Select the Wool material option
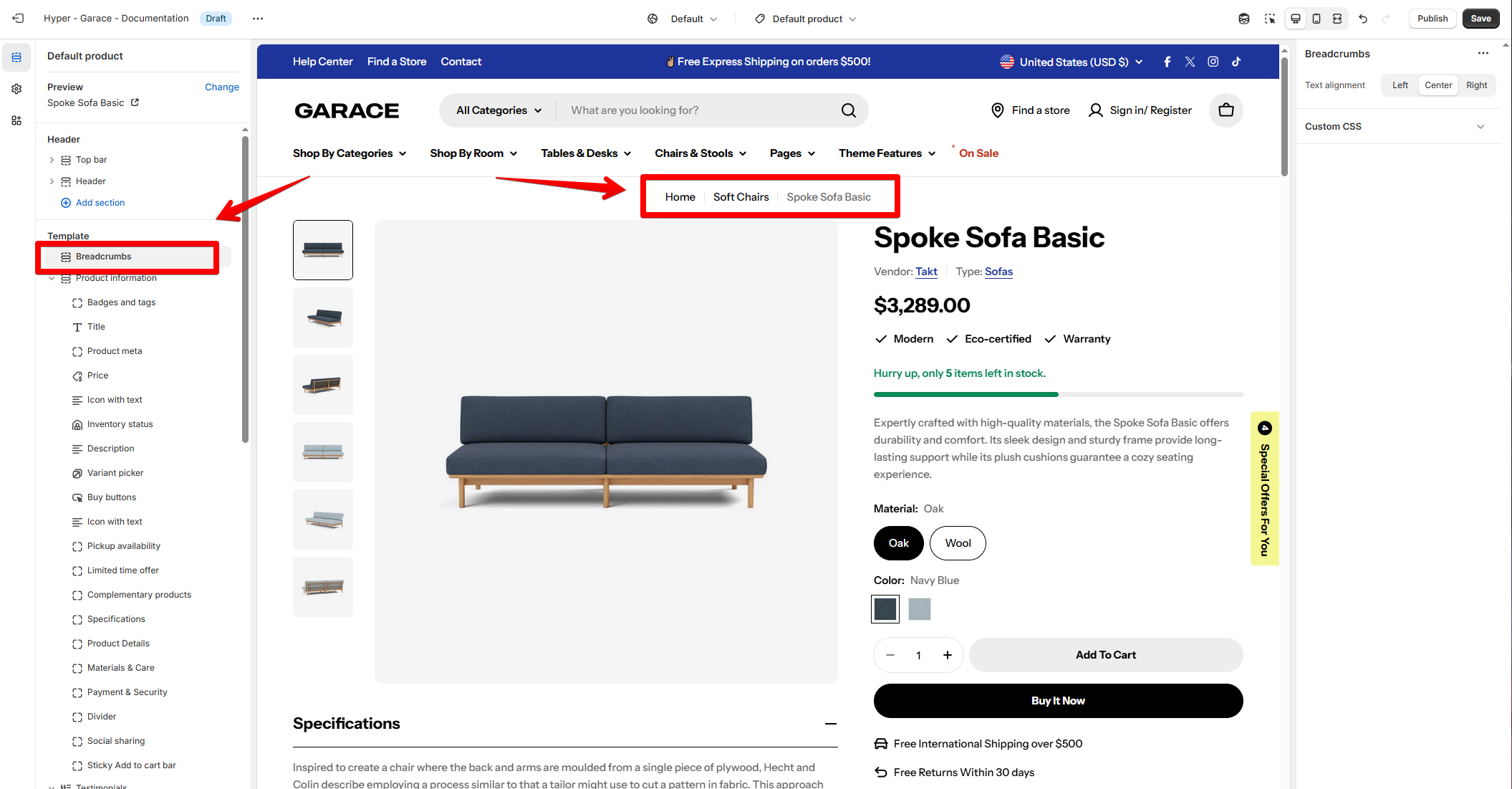 958,543
